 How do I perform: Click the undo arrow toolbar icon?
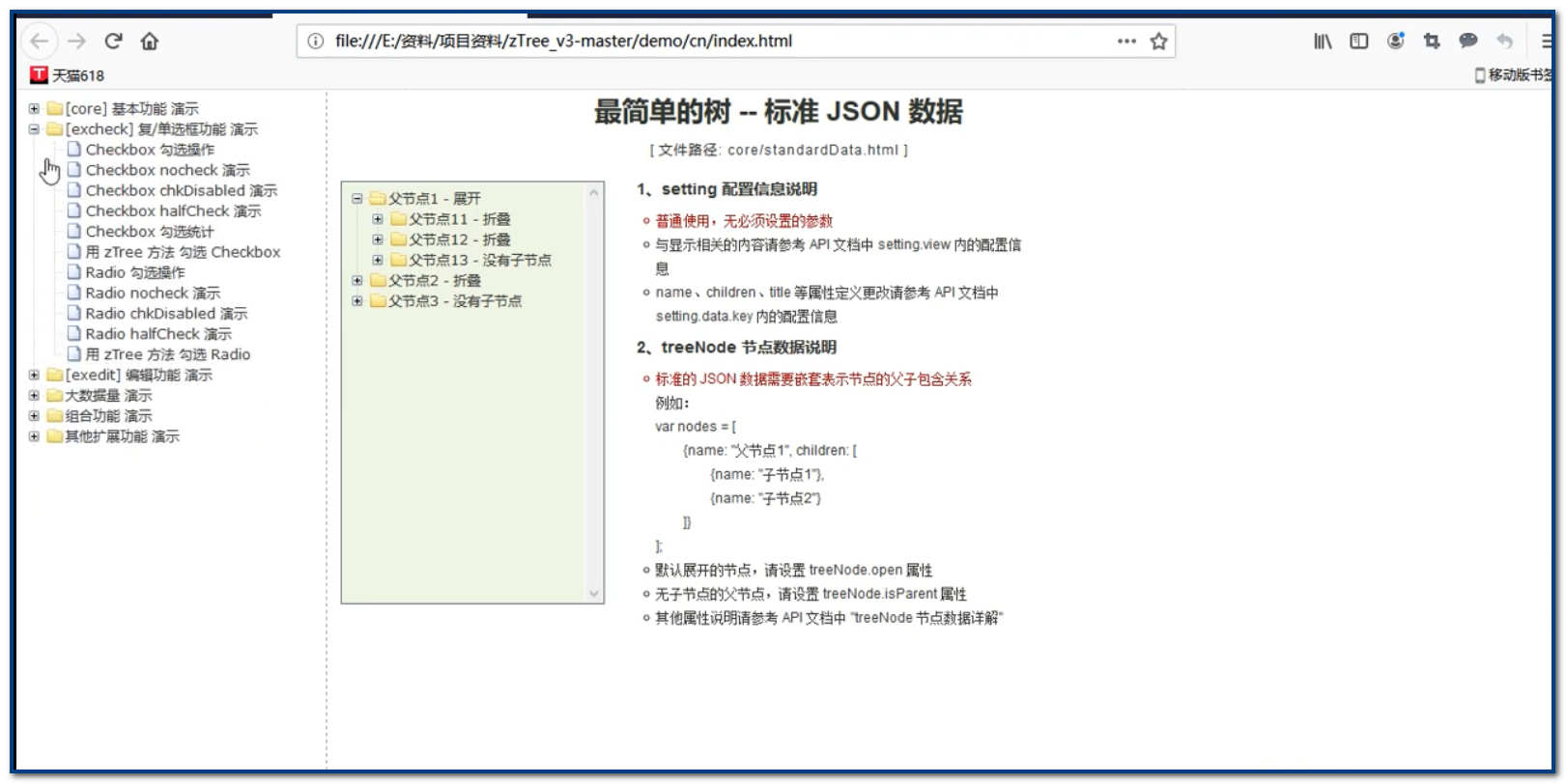[1504, 41]
